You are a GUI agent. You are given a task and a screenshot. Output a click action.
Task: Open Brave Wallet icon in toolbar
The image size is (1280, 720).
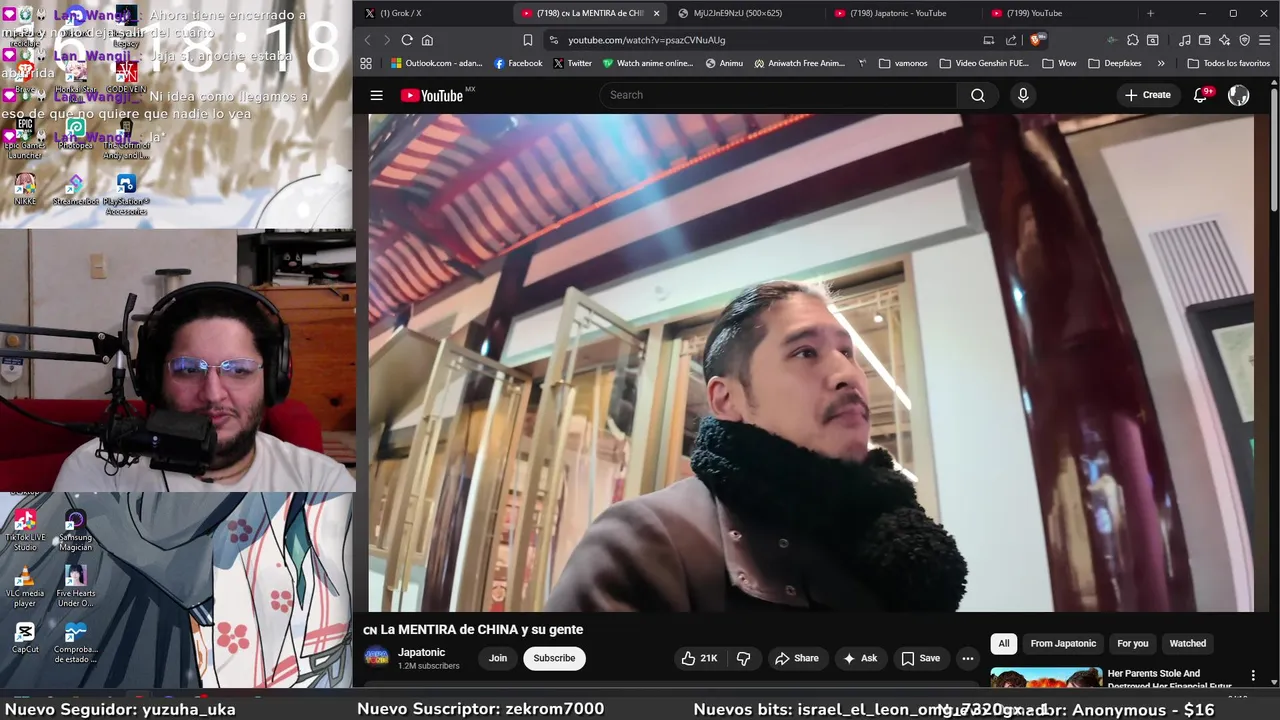click(x=1205, y=40)
